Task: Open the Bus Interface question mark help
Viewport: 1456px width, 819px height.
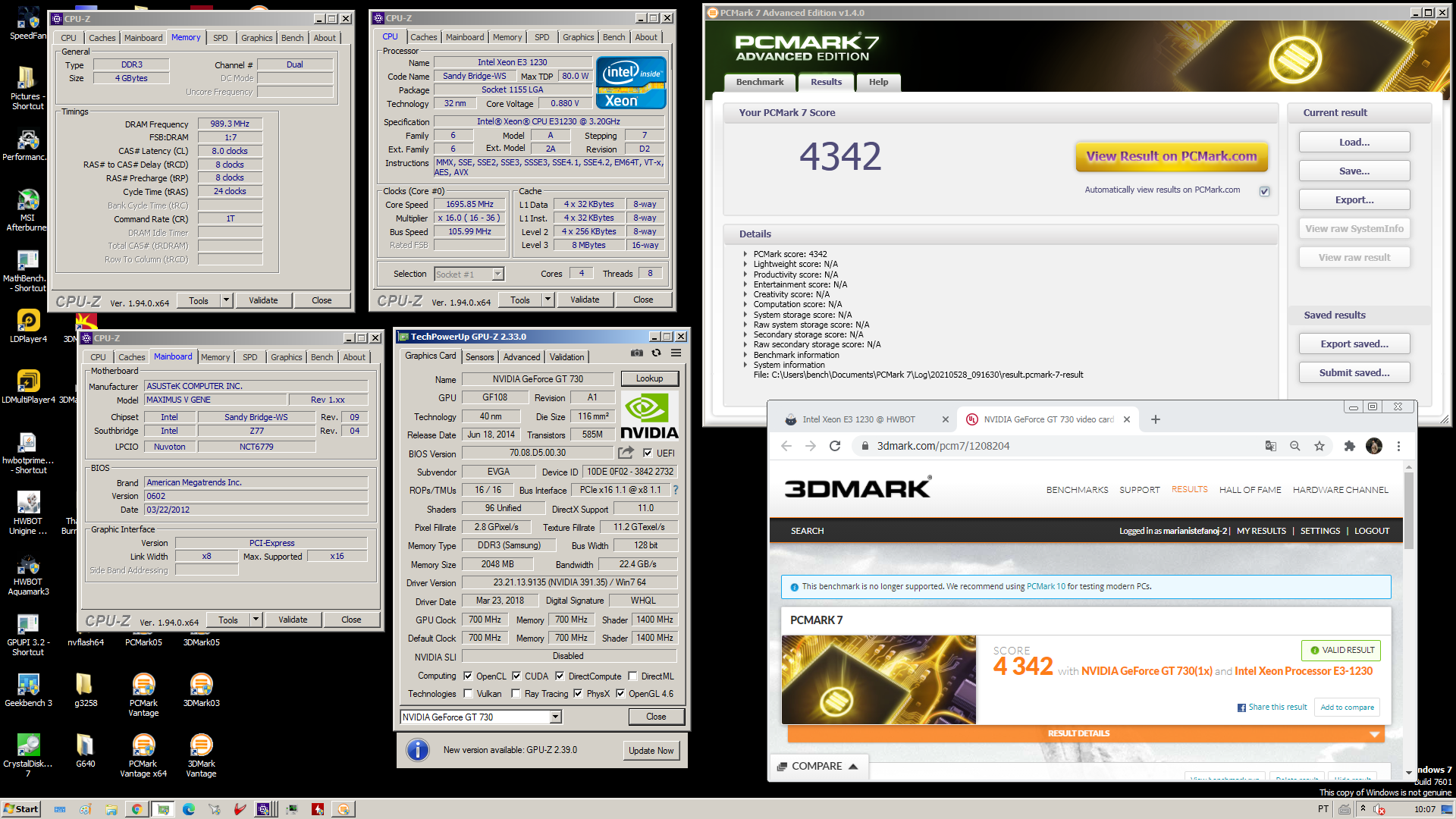Action: (x=675, y=490)
